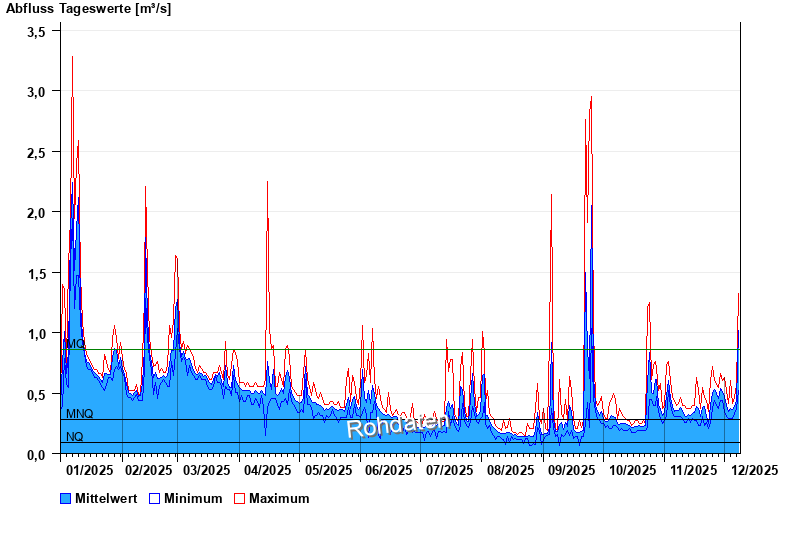The image size is (800, 550).
Task: Click the 3,5 y-axis value
Action: (x=37, y=32)
